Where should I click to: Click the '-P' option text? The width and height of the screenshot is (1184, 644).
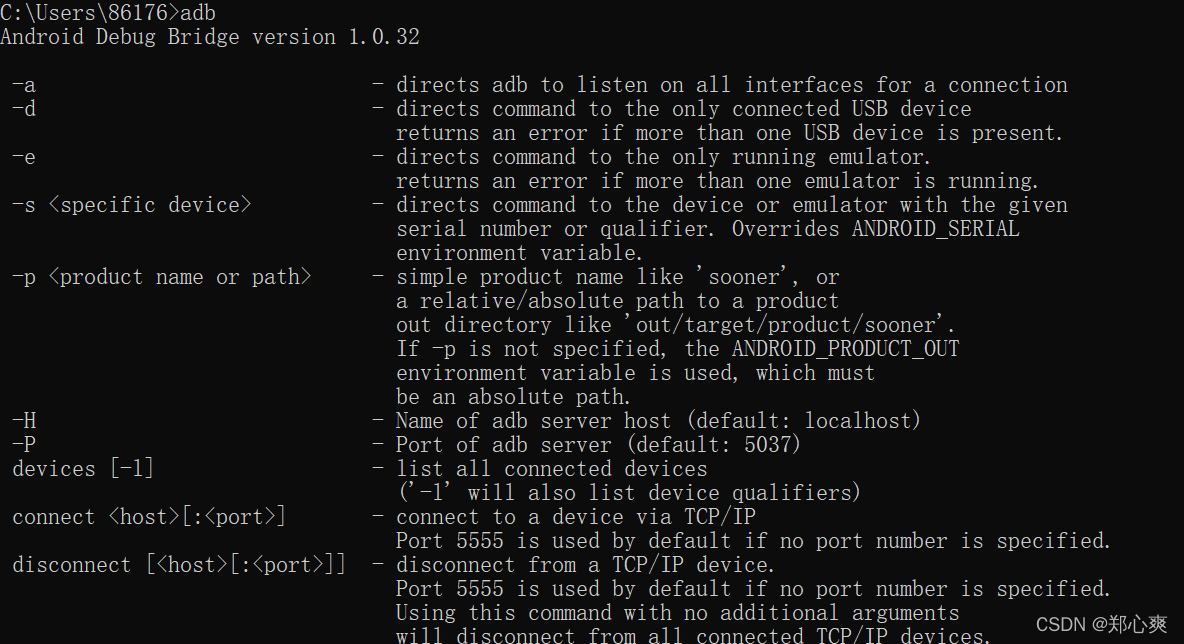(23, 445)
